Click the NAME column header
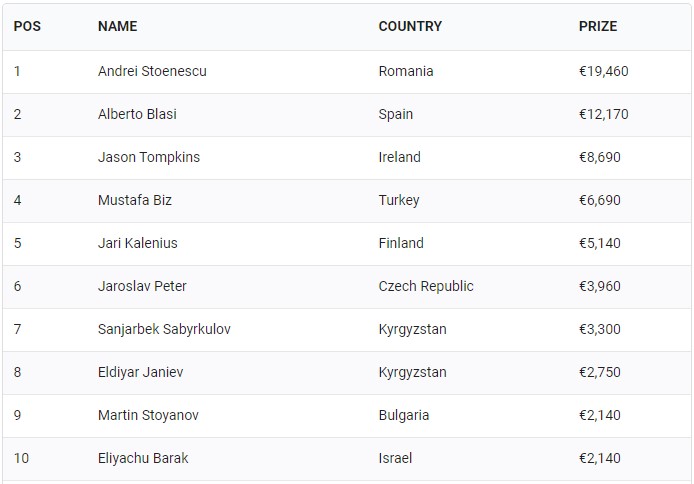Viewport: 694px width, 484px height. 118,26
